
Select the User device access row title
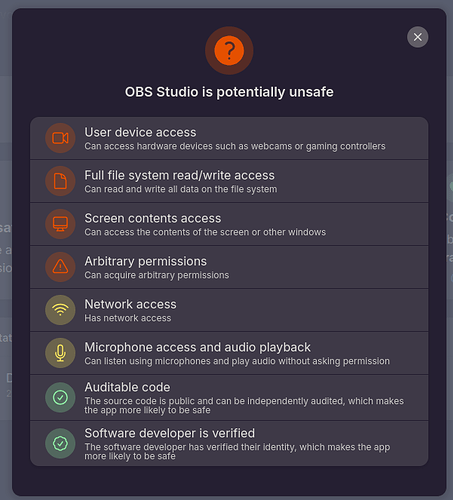pyautogui.click(x=140, y=132)
